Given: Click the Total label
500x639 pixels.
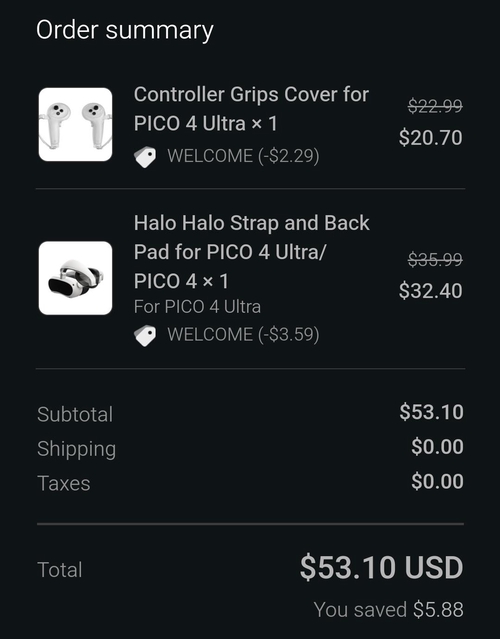Looking at the screenshot, I should [59, 569].
